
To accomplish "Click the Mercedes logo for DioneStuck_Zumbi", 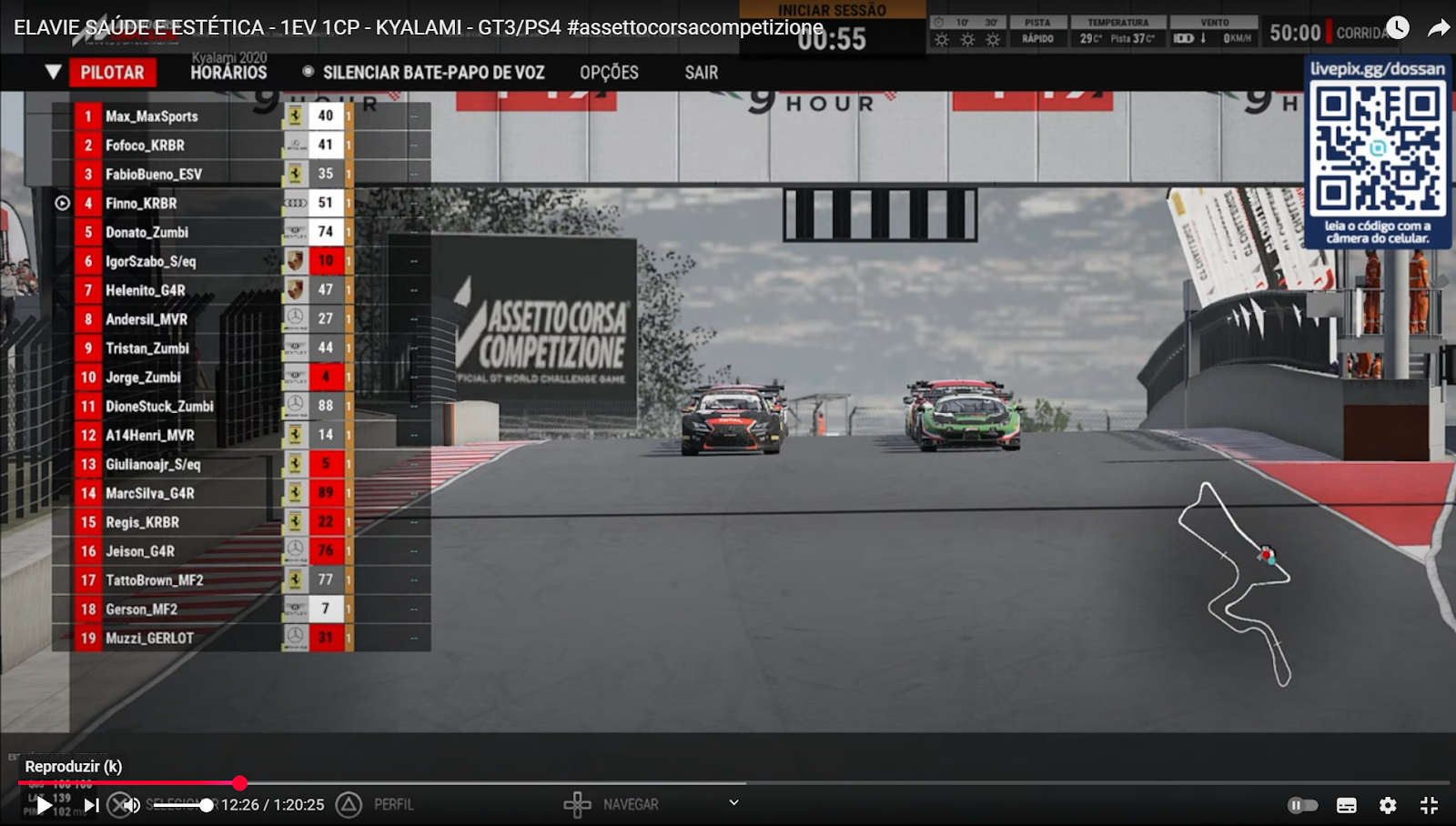I will [x=296, y=406].
